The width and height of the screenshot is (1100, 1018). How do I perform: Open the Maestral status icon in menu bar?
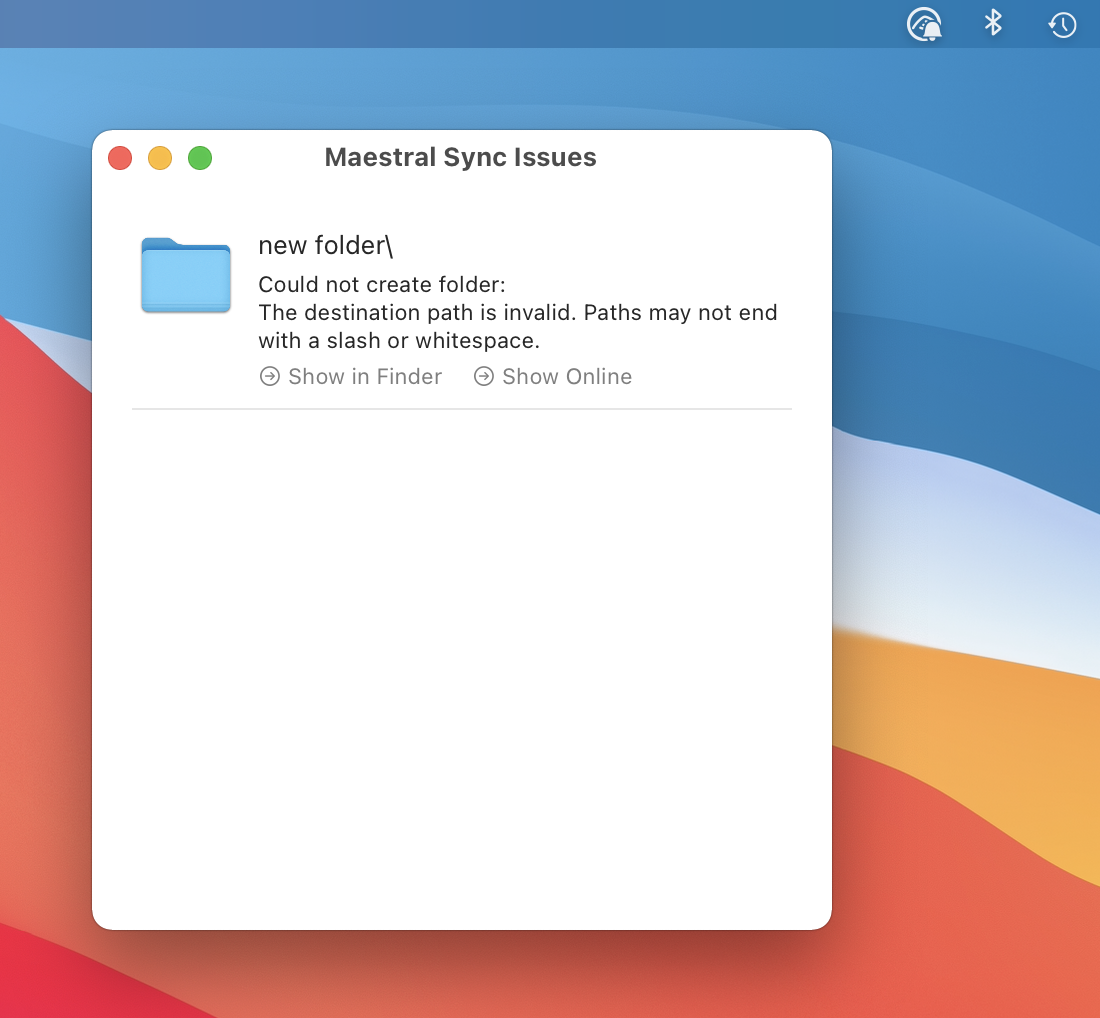coord(924,25)
